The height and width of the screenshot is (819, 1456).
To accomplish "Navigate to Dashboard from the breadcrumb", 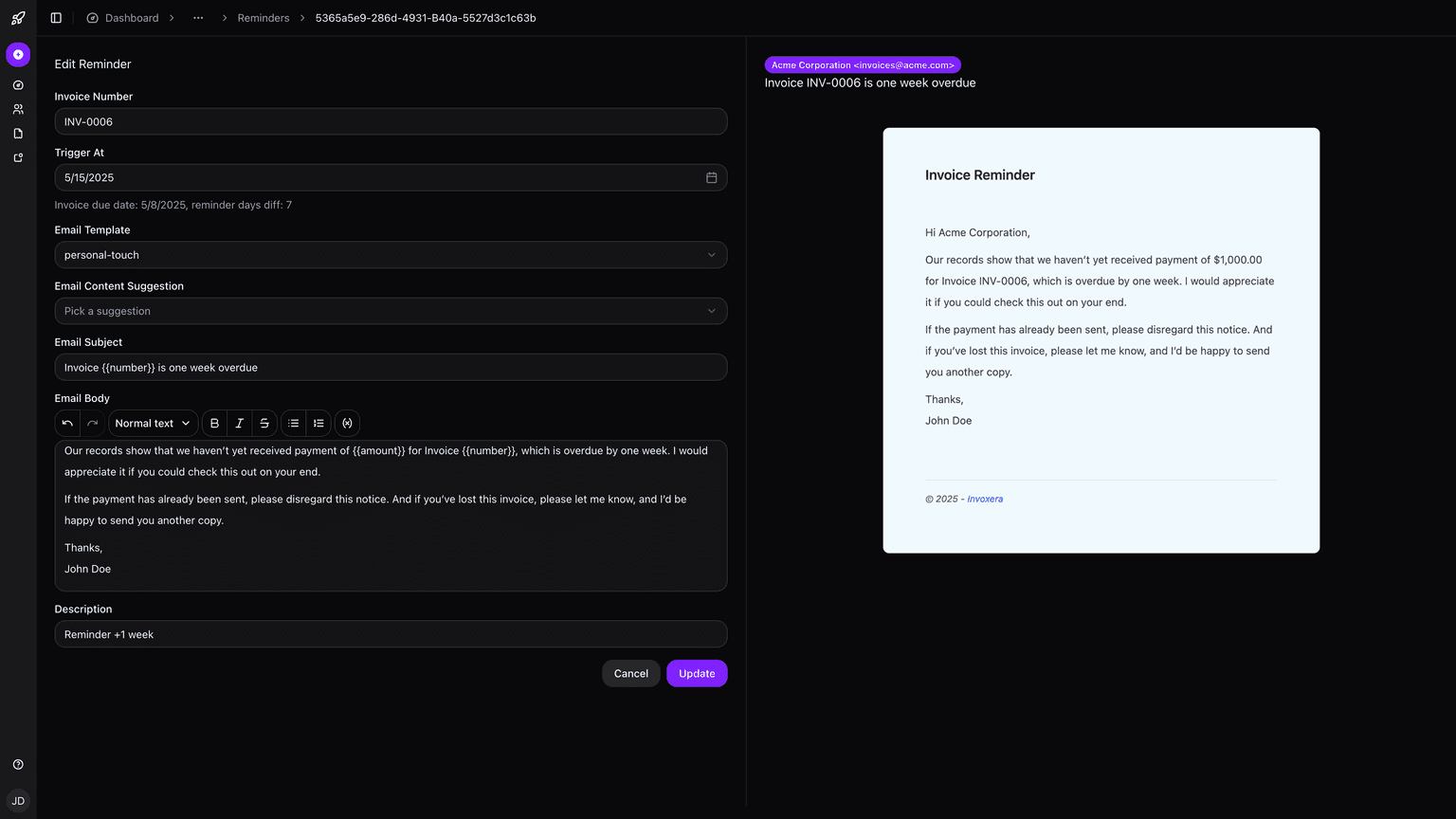I will 131,17.
